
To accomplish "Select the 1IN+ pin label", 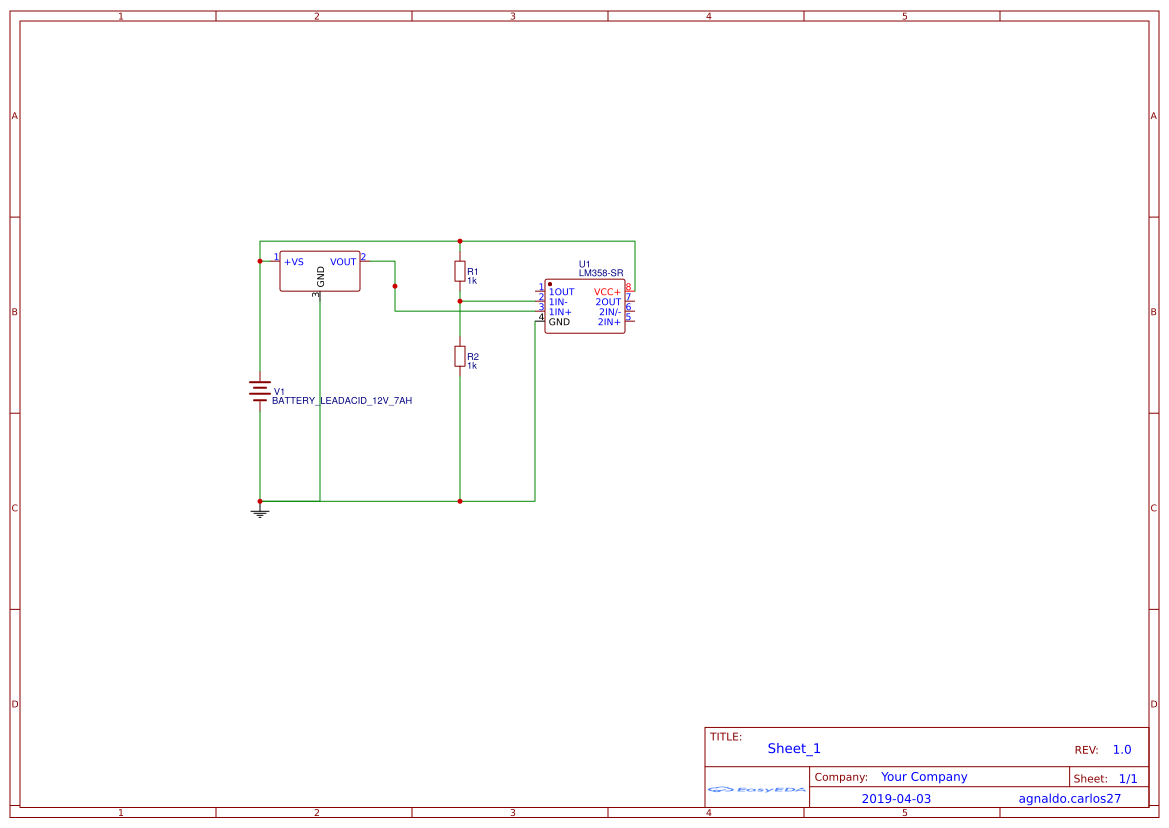I will click(x=560, y=312).
